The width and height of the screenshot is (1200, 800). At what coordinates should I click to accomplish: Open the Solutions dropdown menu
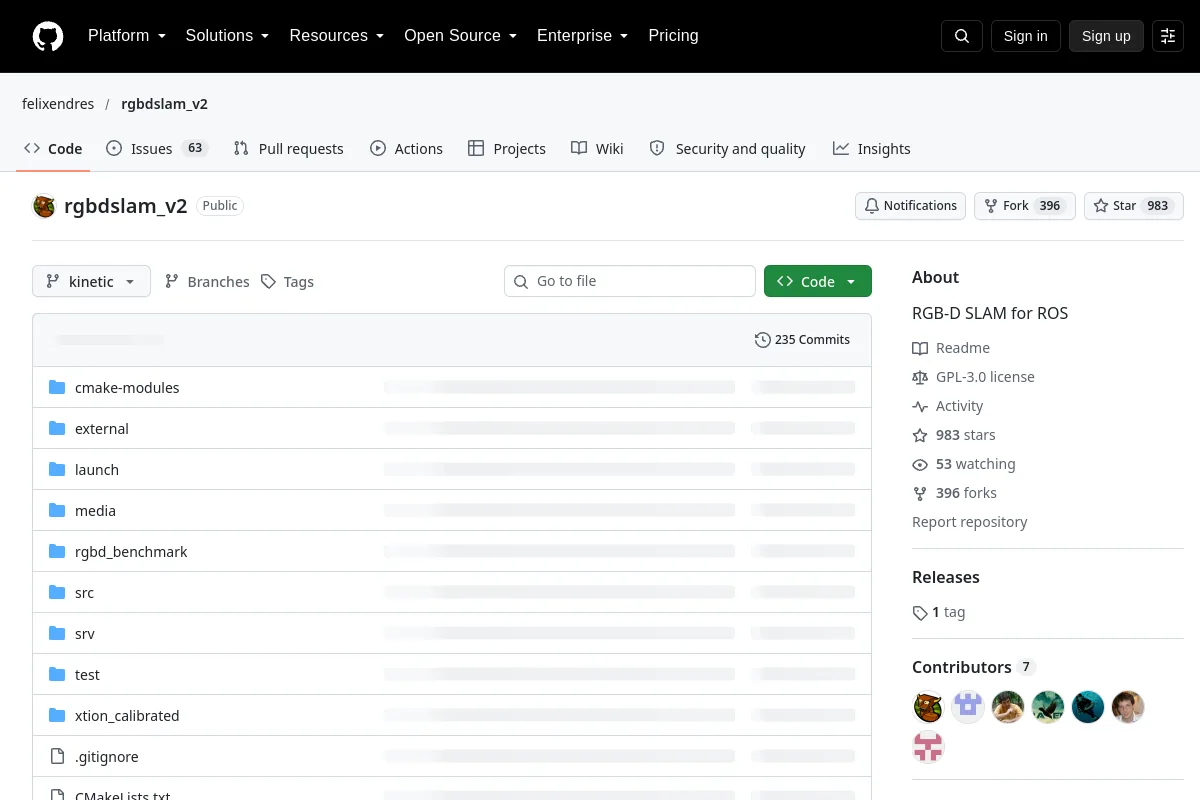click(x=227, y=36)
